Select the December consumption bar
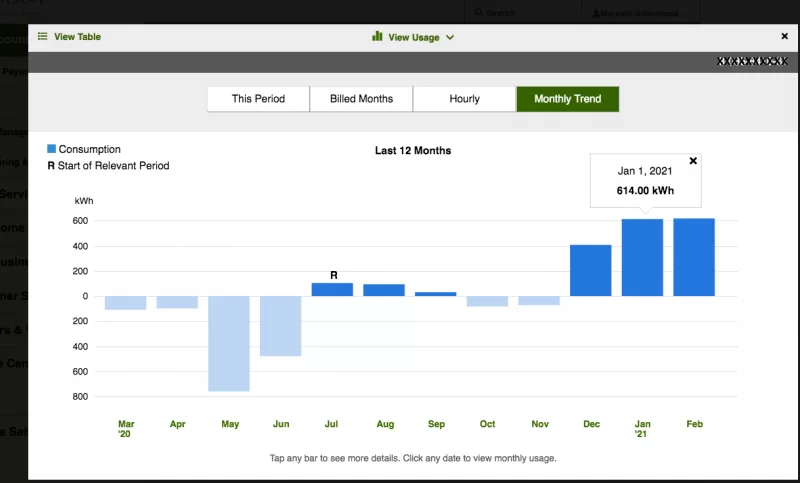Screen dimensions: 800x483 pyautogui.click(x=590, y=270)
